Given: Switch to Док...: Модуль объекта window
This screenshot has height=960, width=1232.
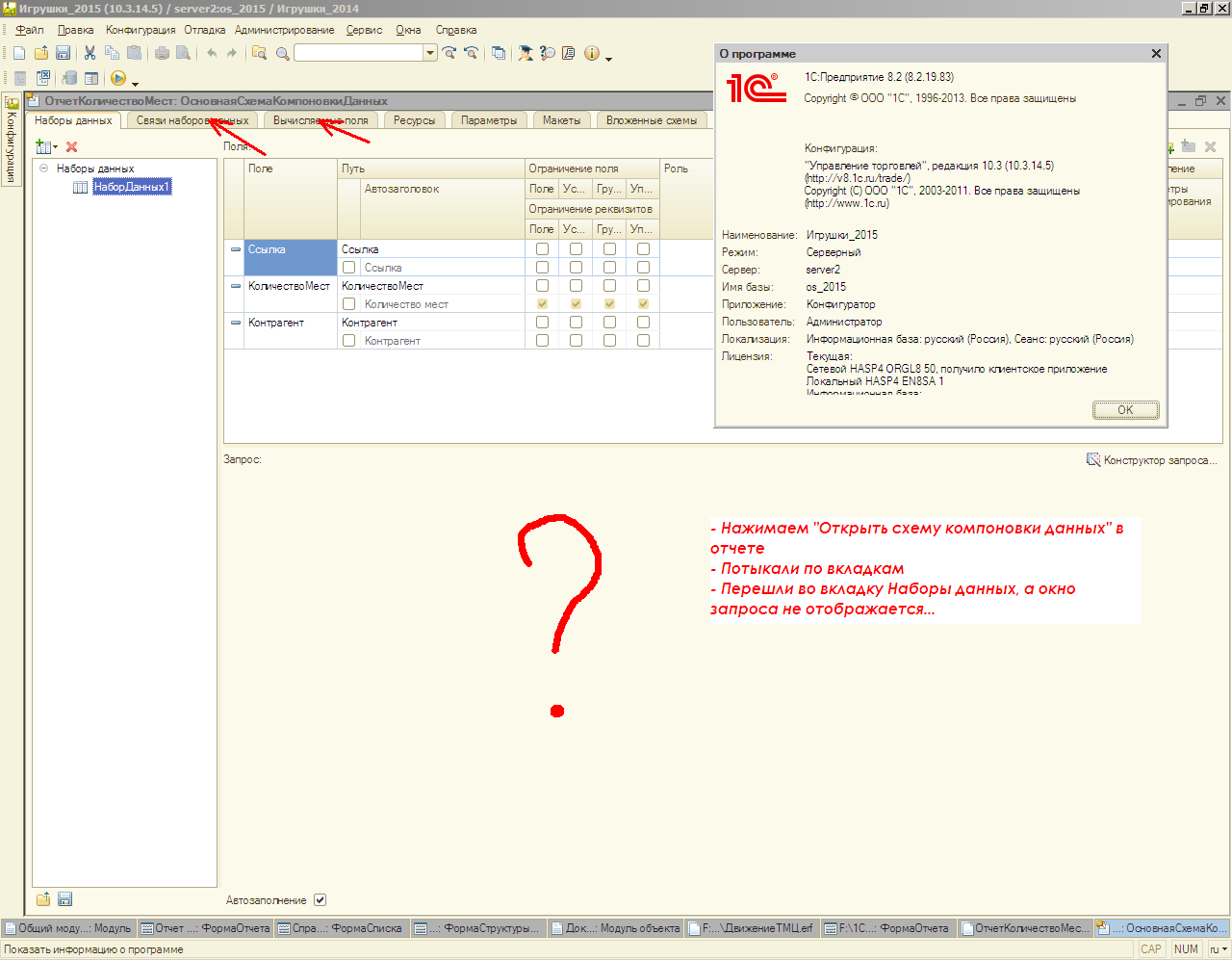Looking at the screenshot, I should coord(615,928).
